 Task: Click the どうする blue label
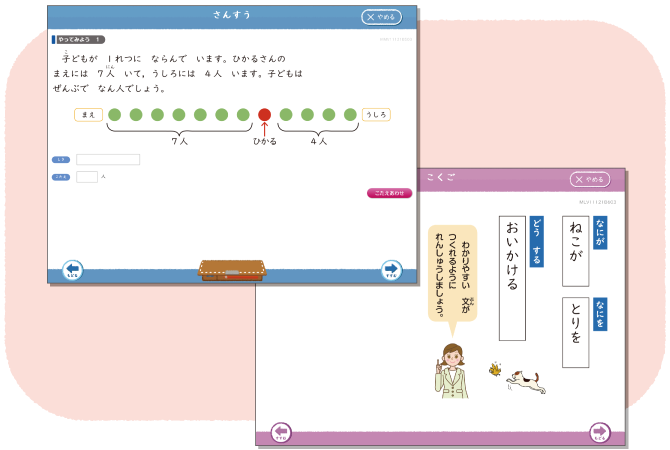coord(537,241)
